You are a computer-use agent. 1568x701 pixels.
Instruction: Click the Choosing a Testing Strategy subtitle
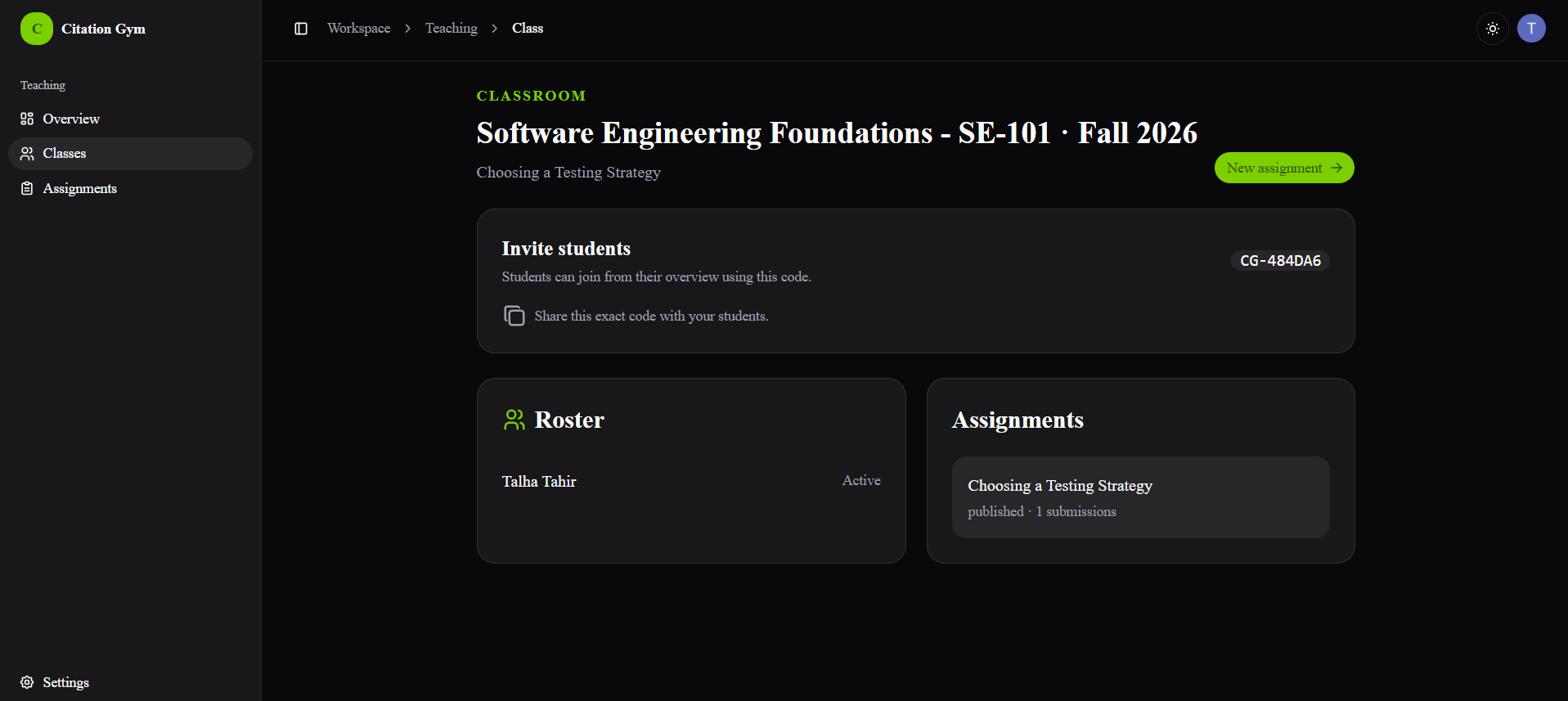(x=568, y=173)
